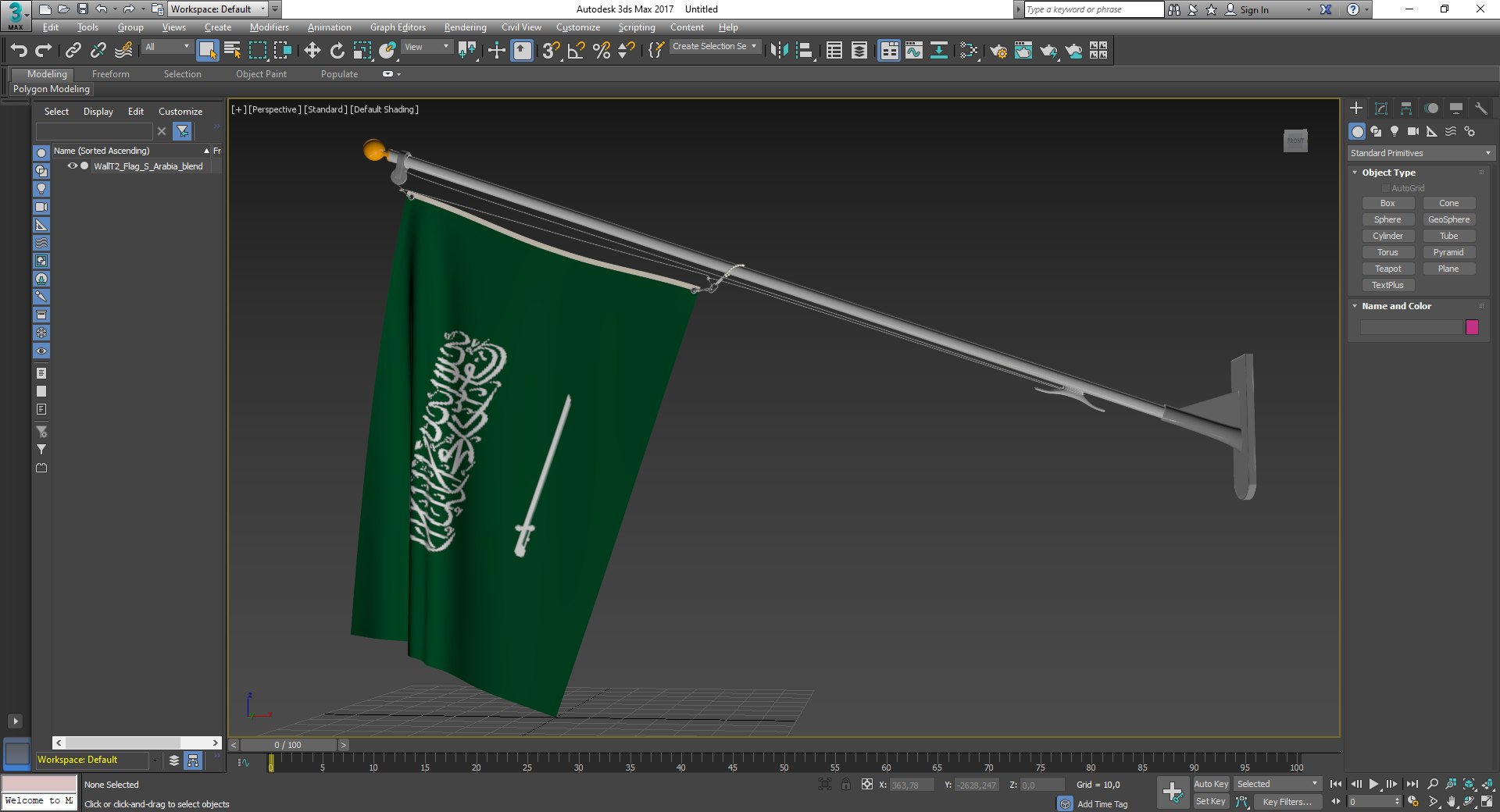
Task: Open Render Setup teapot with gear
Action: tap(998, 51)
